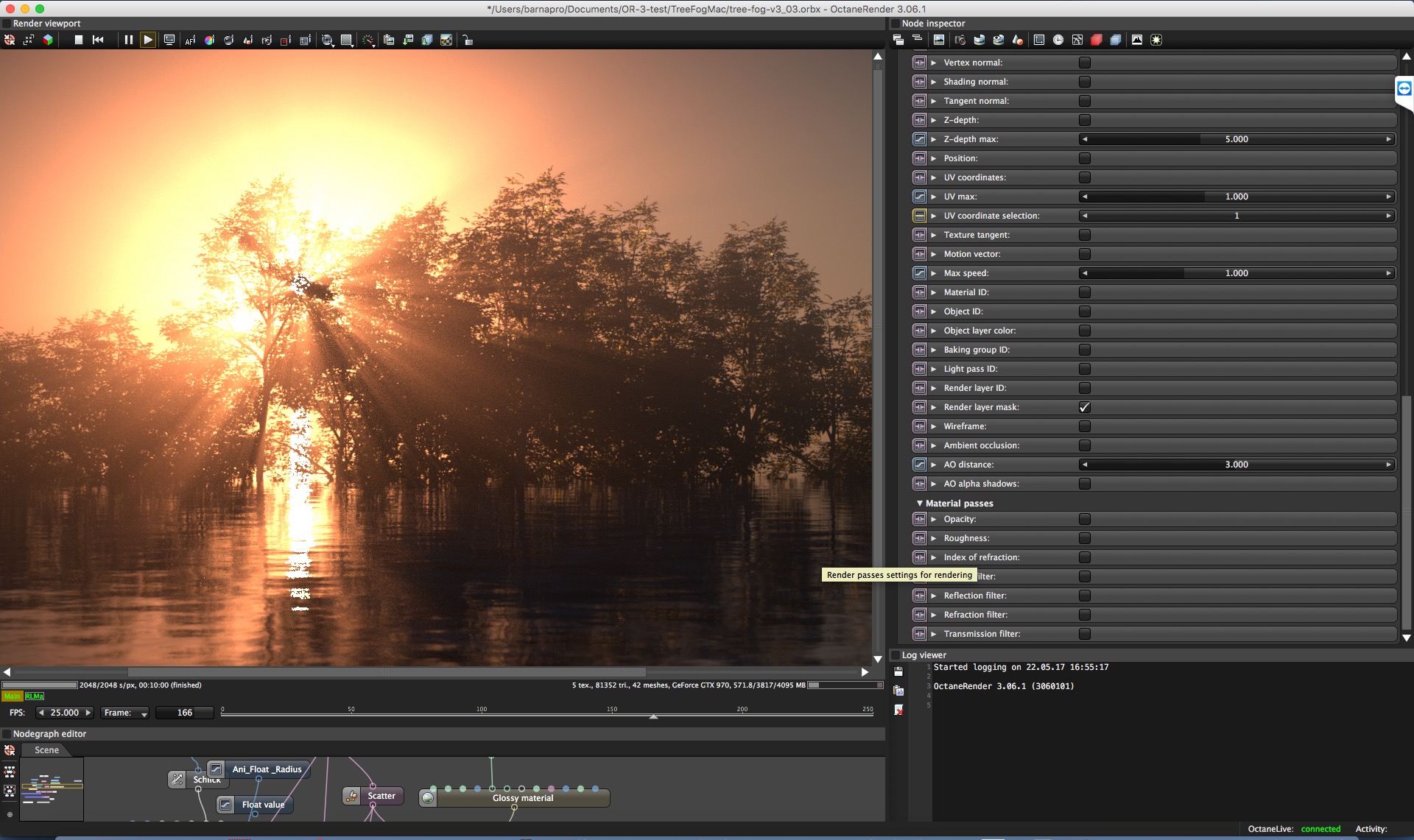Click the save log icon

[x=898, y=671]
